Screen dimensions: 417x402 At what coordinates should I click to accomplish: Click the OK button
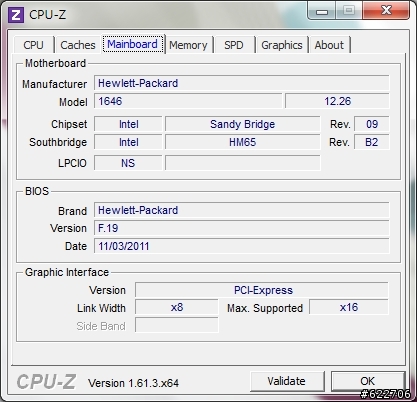pos(368,381)
